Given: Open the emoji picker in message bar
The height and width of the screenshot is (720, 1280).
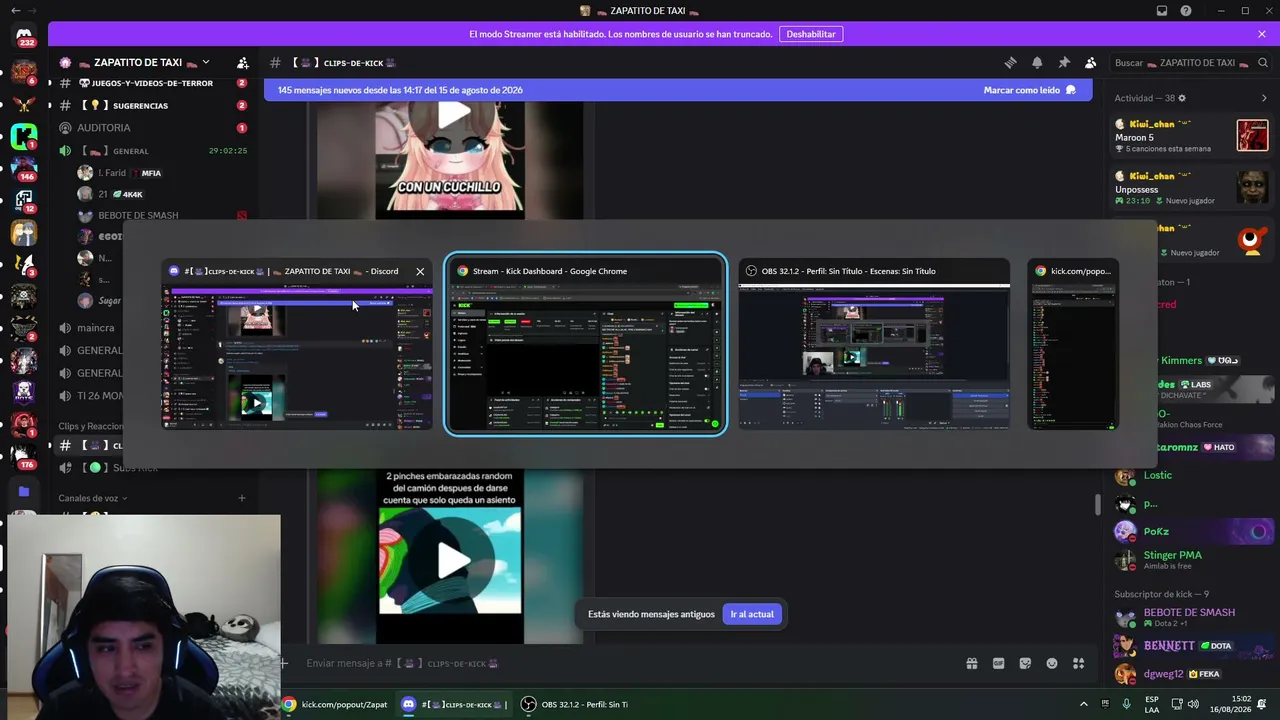Looking at the screenshot, I should tap(1052, 663).
